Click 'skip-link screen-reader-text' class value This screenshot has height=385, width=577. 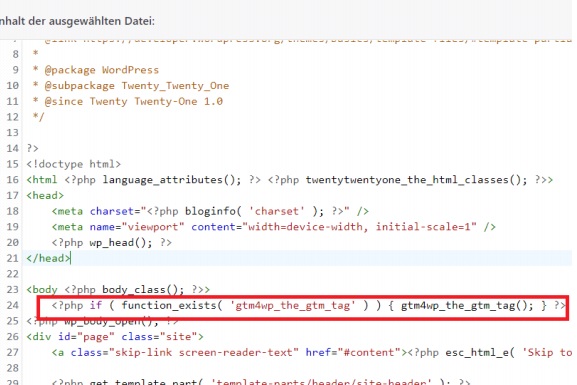click(x=203, y=352)
